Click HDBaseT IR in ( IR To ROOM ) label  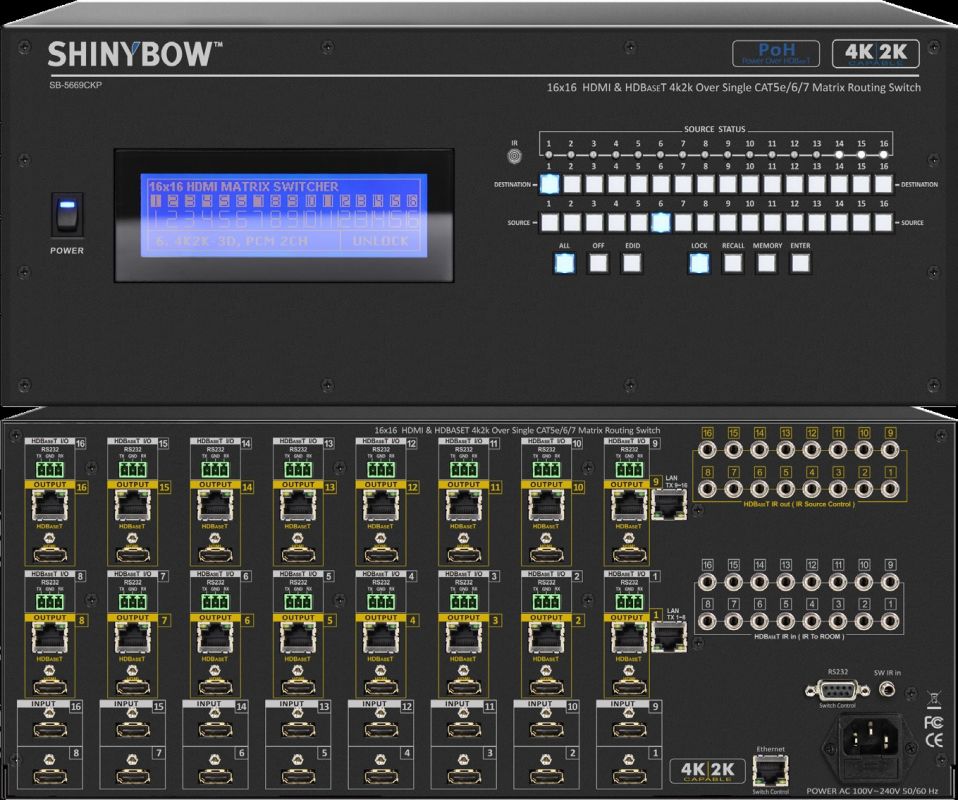click(799, 636)
